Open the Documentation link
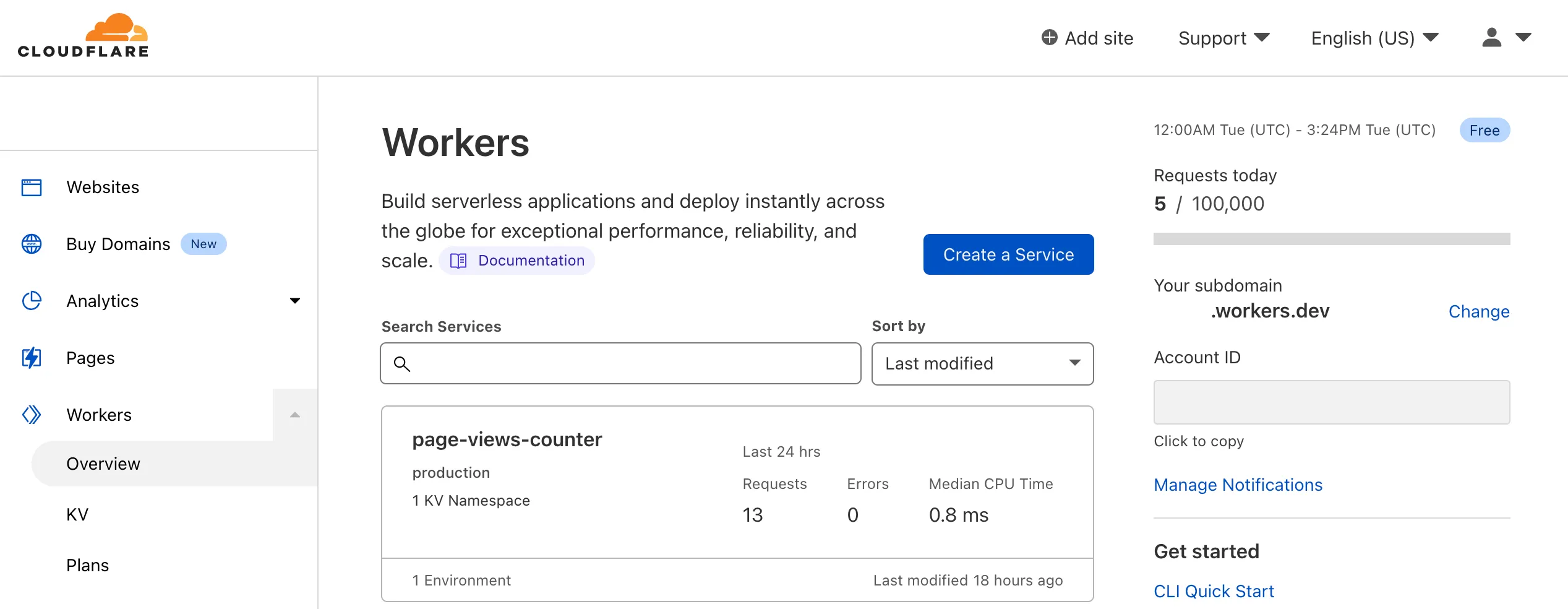The height and width of the screenshot is (609, 1568). tap(516, 261)
